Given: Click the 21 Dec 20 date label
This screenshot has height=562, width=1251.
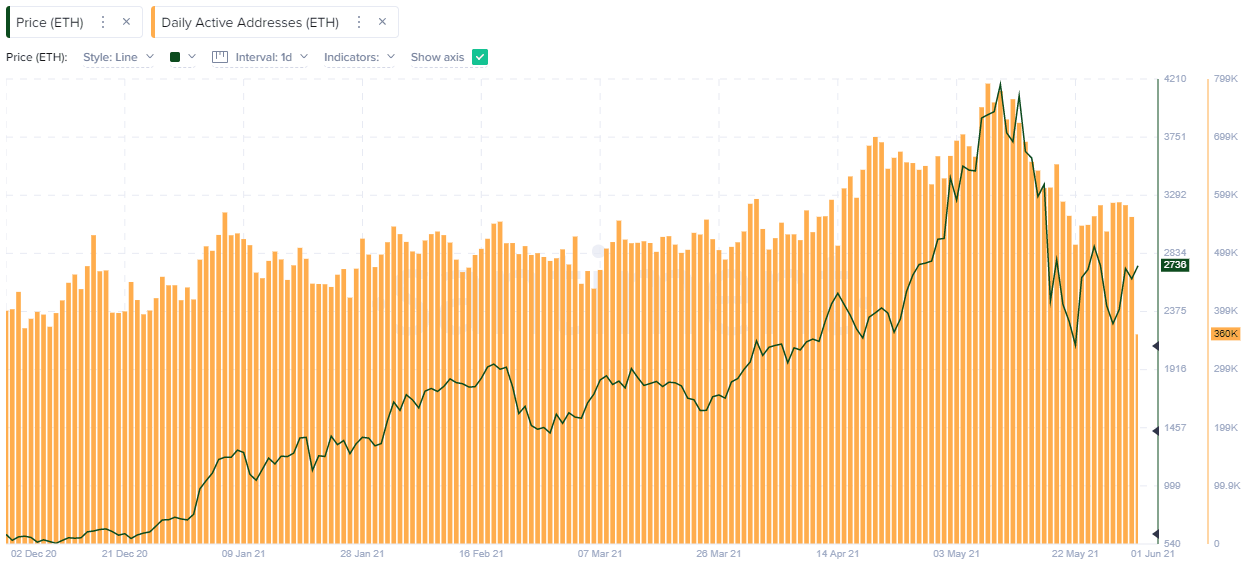Looking at the screenshot, I should coord(124,552).
